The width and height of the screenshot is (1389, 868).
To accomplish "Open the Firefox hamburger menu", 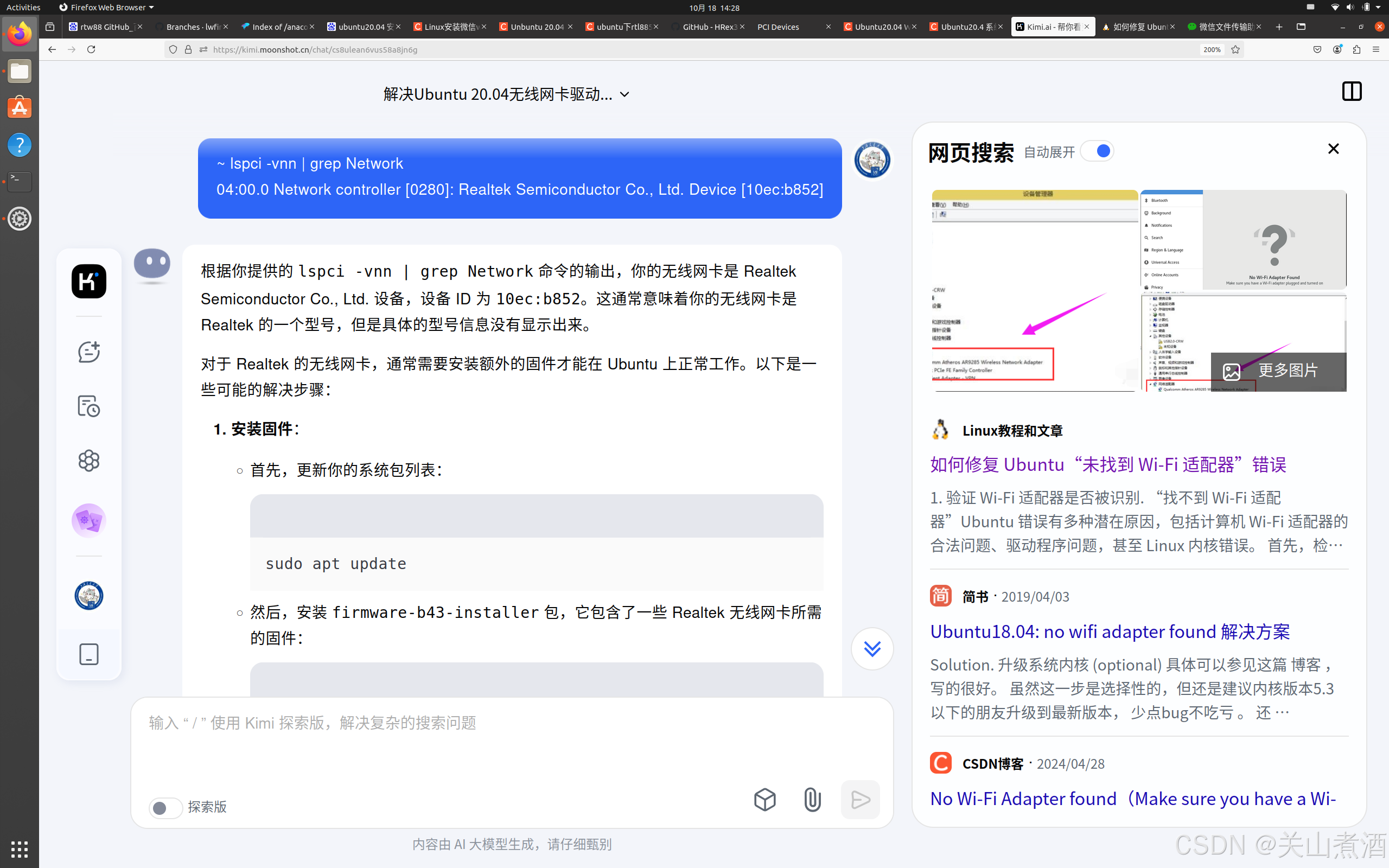I will (1376, 49).
